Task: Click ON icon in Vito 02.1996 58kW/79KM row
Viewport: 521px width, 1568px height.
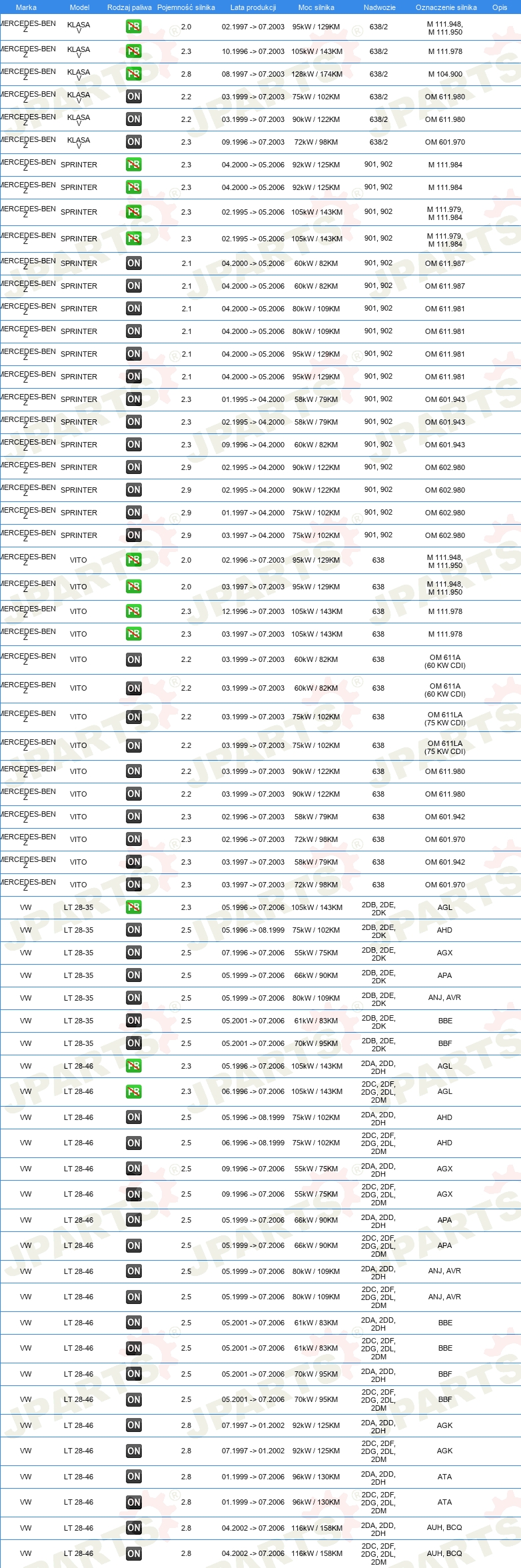Action: [134, 817]
